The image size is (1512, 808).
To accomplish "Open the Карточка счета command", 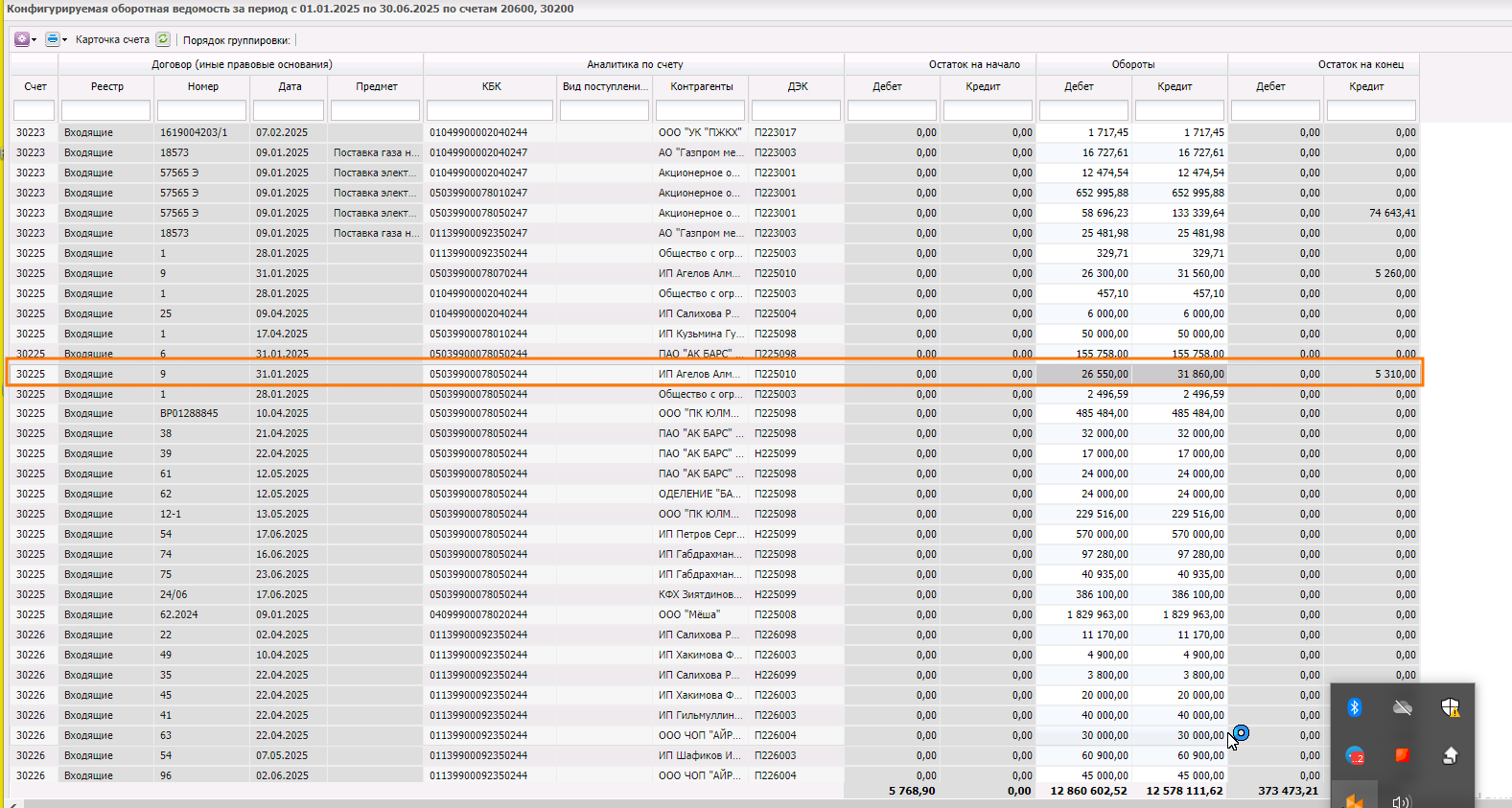I will pos(112,40).
